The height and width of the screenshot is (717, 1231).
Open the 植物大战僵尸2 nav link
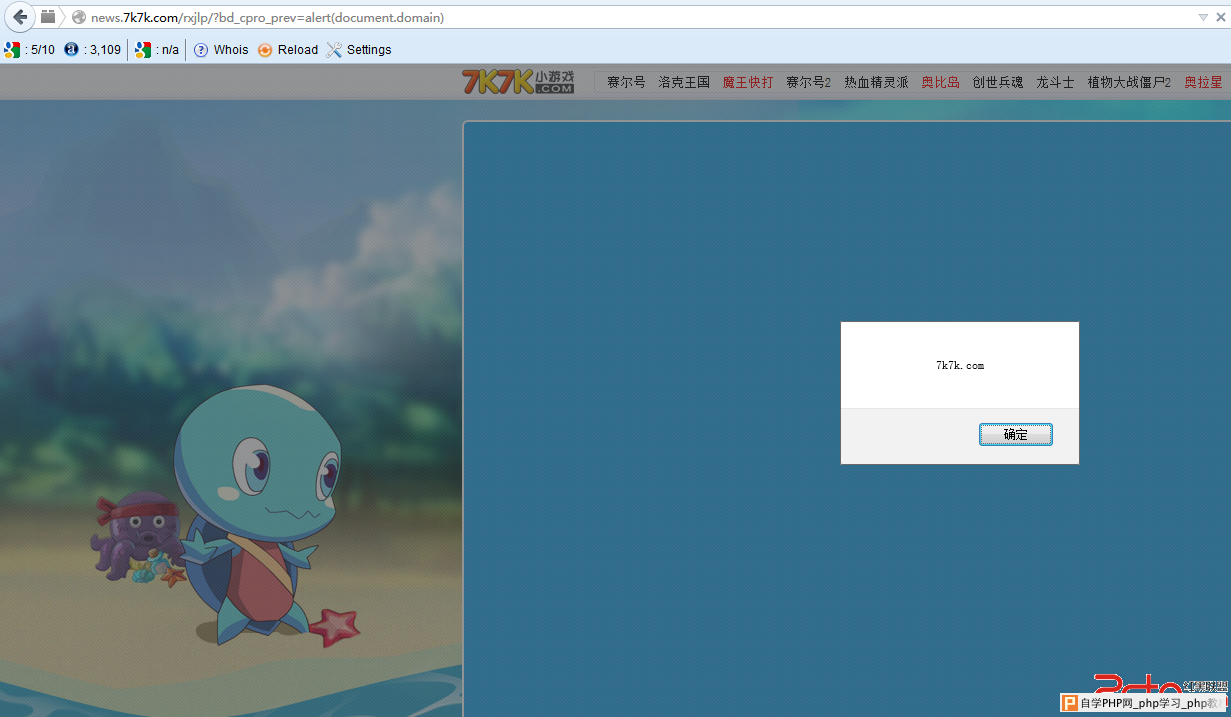[1129, 82]
